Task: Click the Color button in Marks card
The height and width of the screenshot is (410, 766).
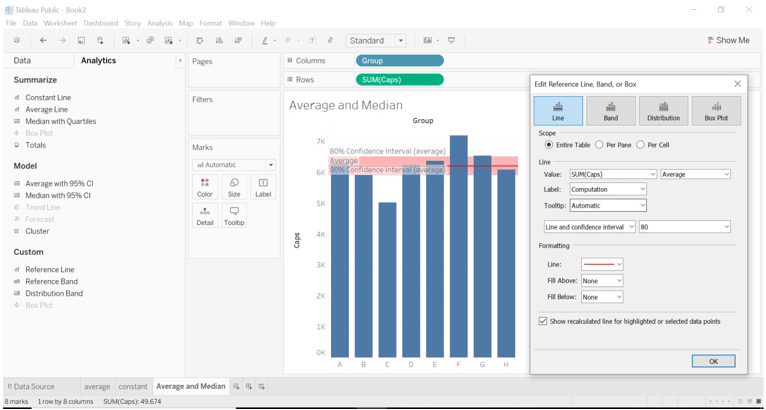Action: 205,187
